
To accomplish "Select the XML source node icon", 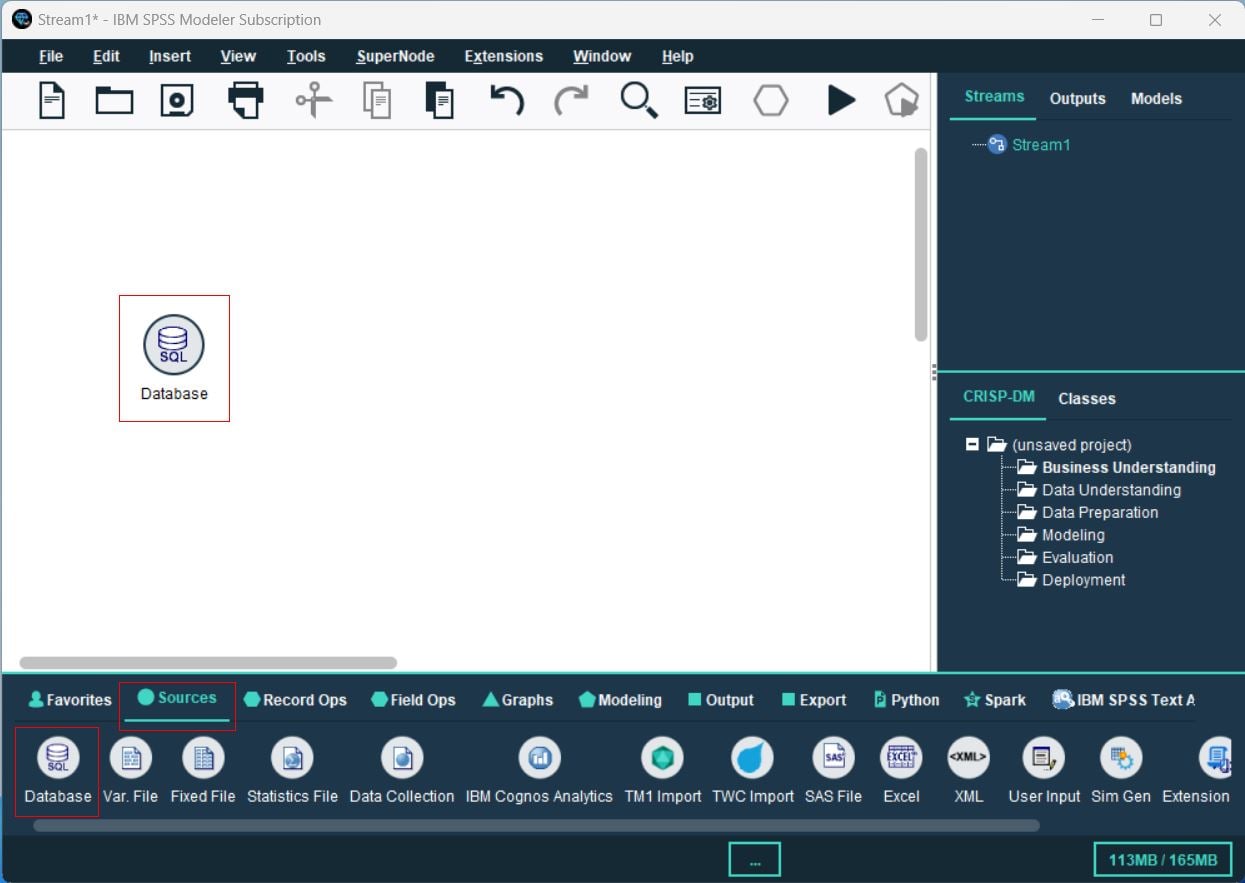I will 968,759.
